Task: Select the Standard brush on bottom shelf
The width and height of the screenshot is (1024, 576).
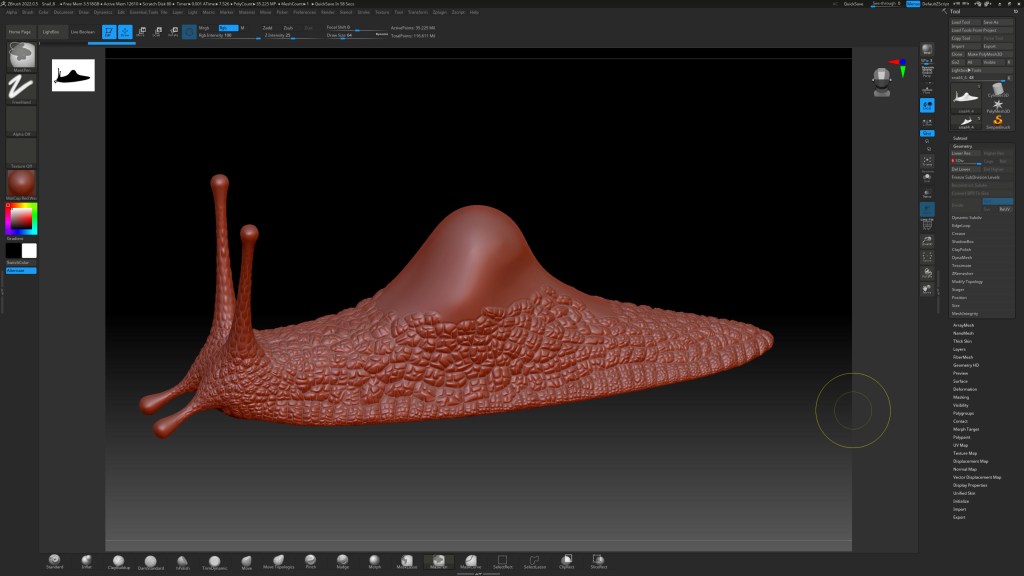Action: point(54,560)
